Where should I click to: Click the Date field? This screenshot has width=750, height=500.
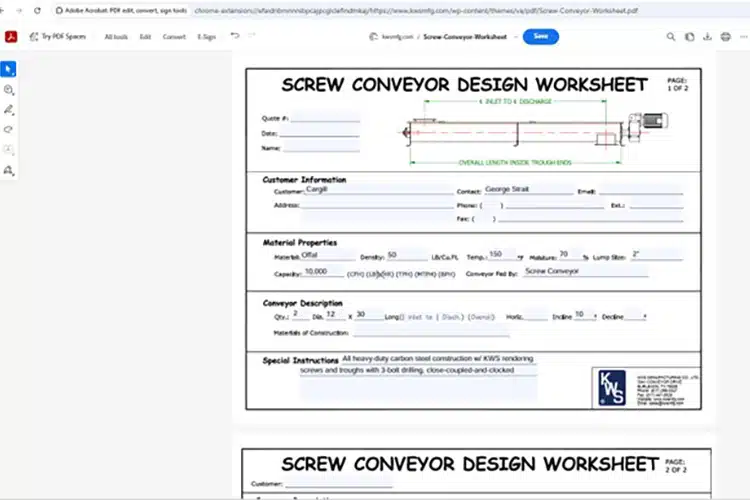click(x=319, y=133)
